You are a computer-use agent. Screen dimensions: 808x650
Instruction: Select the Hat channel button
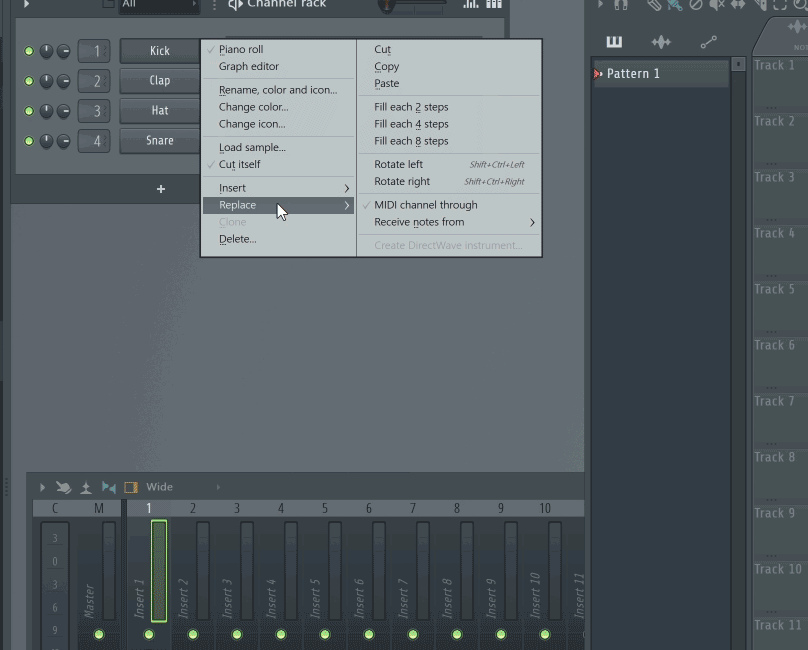(160, 110)
